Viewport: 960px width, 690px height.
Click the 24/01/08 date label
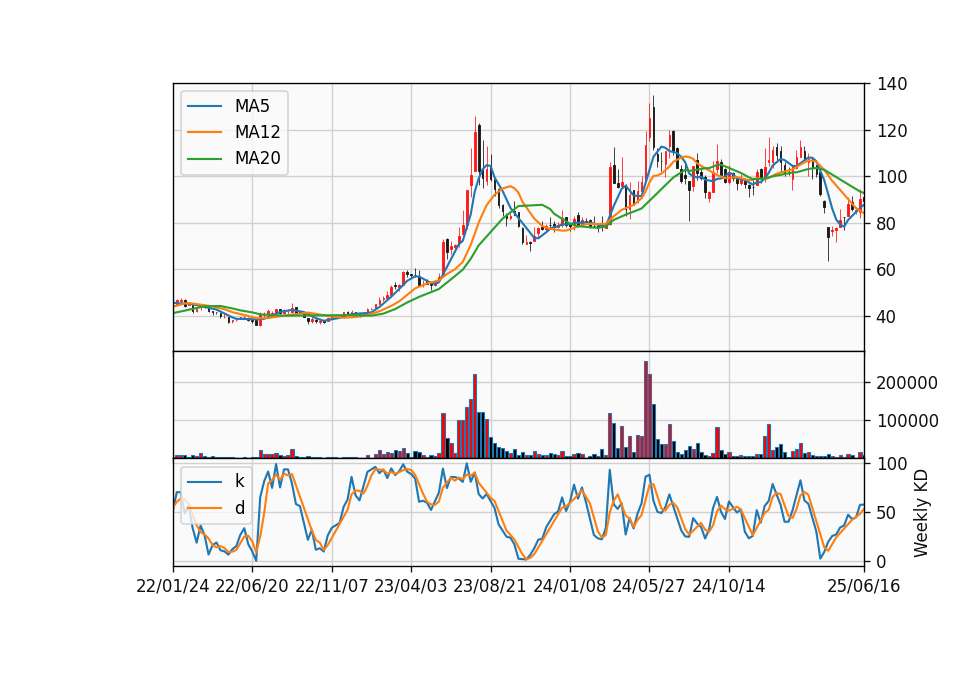point(569,586)
